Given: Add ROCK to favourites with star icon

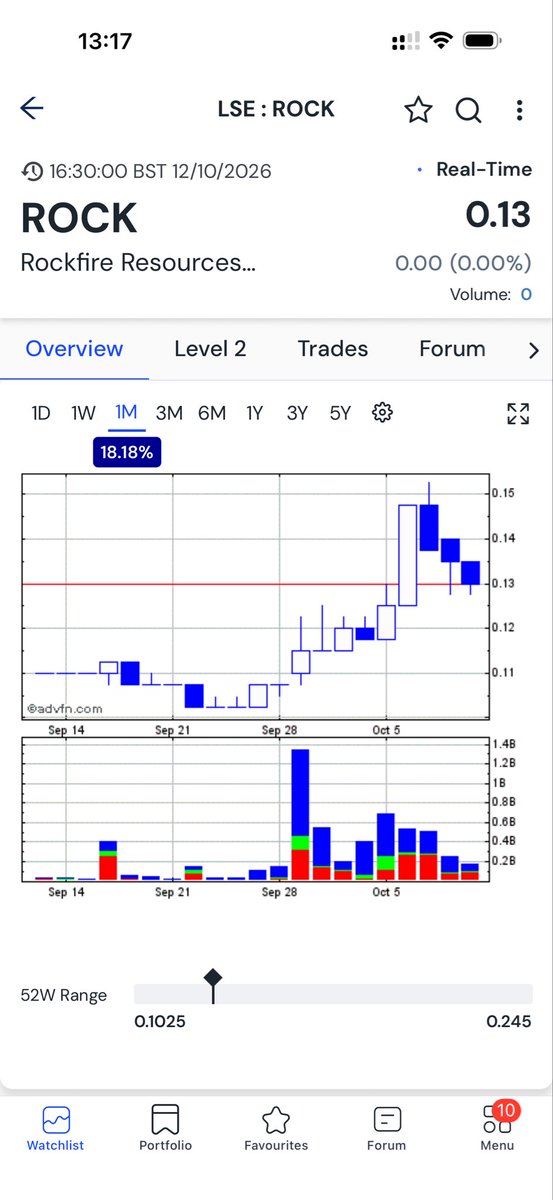Looking at the screenshot, I should 417,110.
